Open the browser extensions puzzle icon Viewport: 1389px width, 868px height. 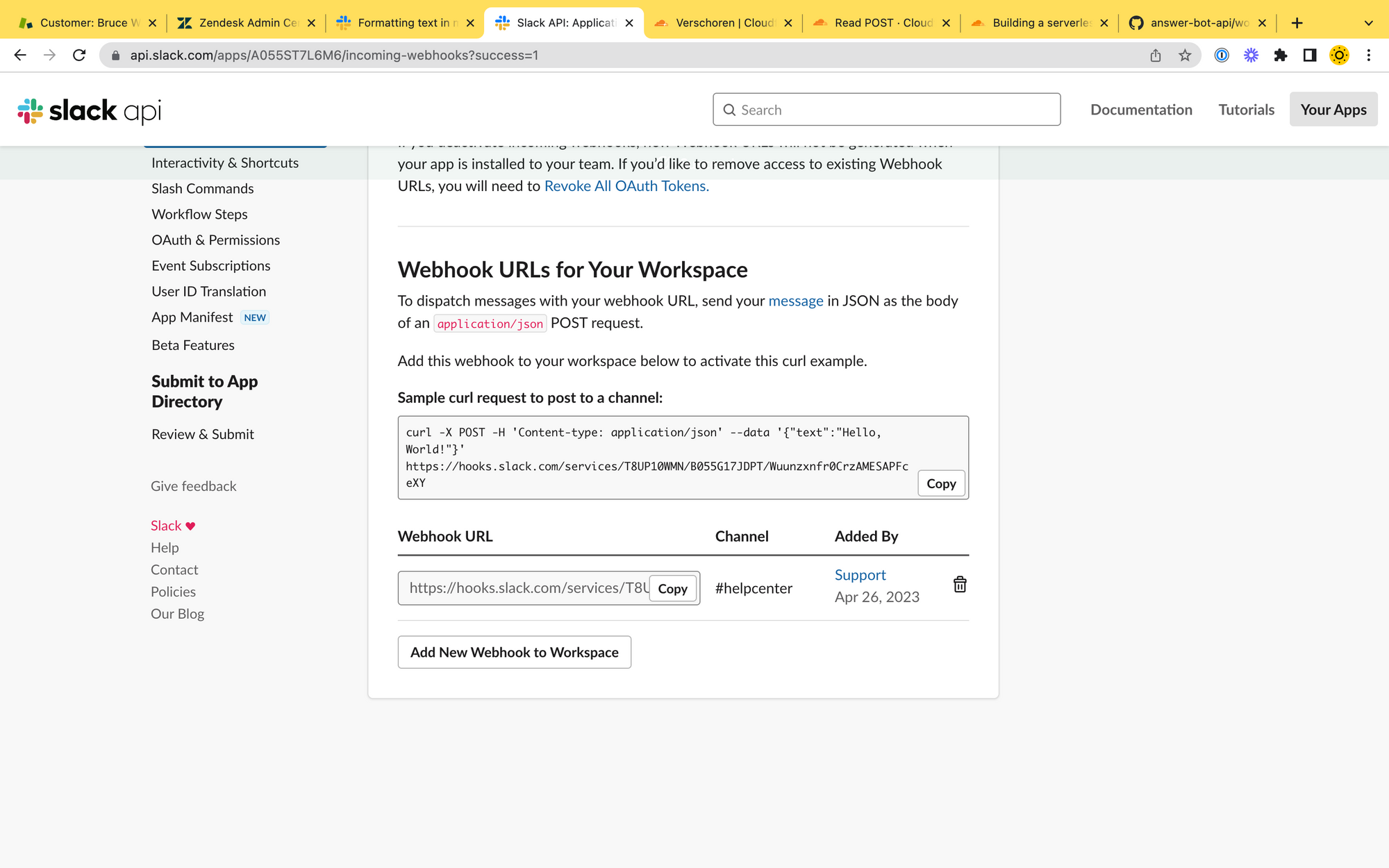pos(1281,56)
